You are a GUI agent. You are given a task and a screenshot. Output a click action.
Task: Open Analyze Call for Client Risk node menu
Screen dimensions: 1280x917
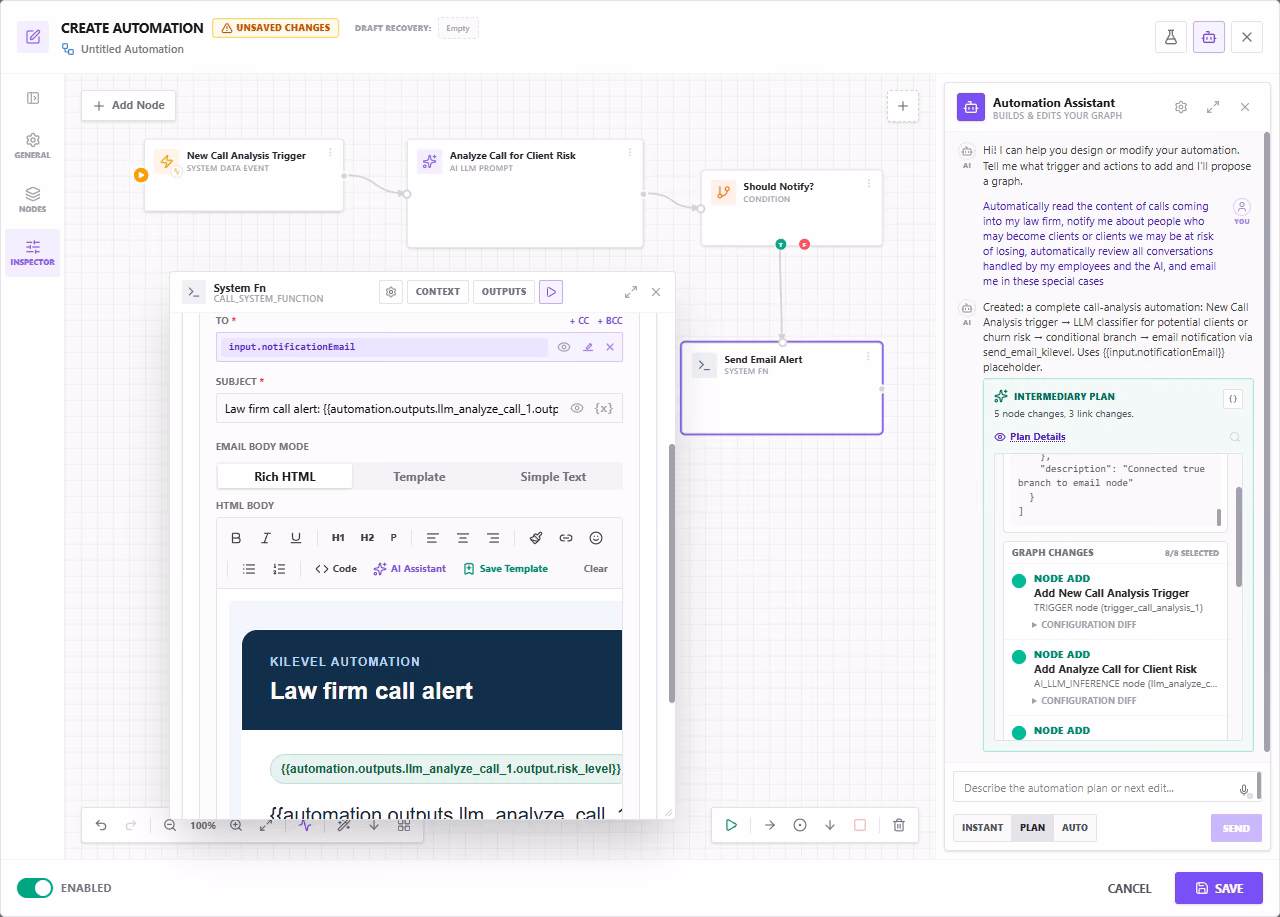(630, 153)
